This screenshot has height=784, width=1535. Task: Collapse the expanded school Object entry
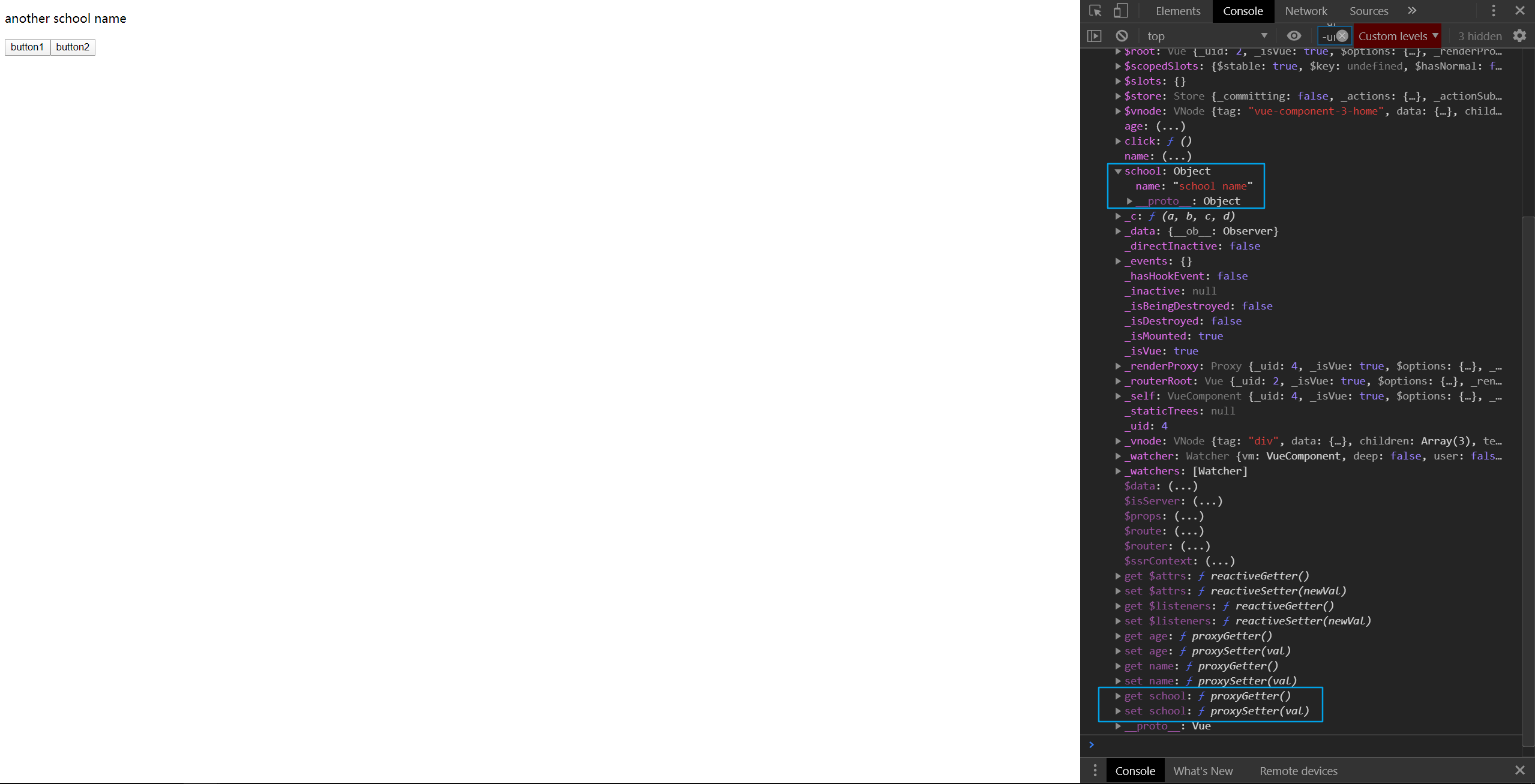[1118, 172]
